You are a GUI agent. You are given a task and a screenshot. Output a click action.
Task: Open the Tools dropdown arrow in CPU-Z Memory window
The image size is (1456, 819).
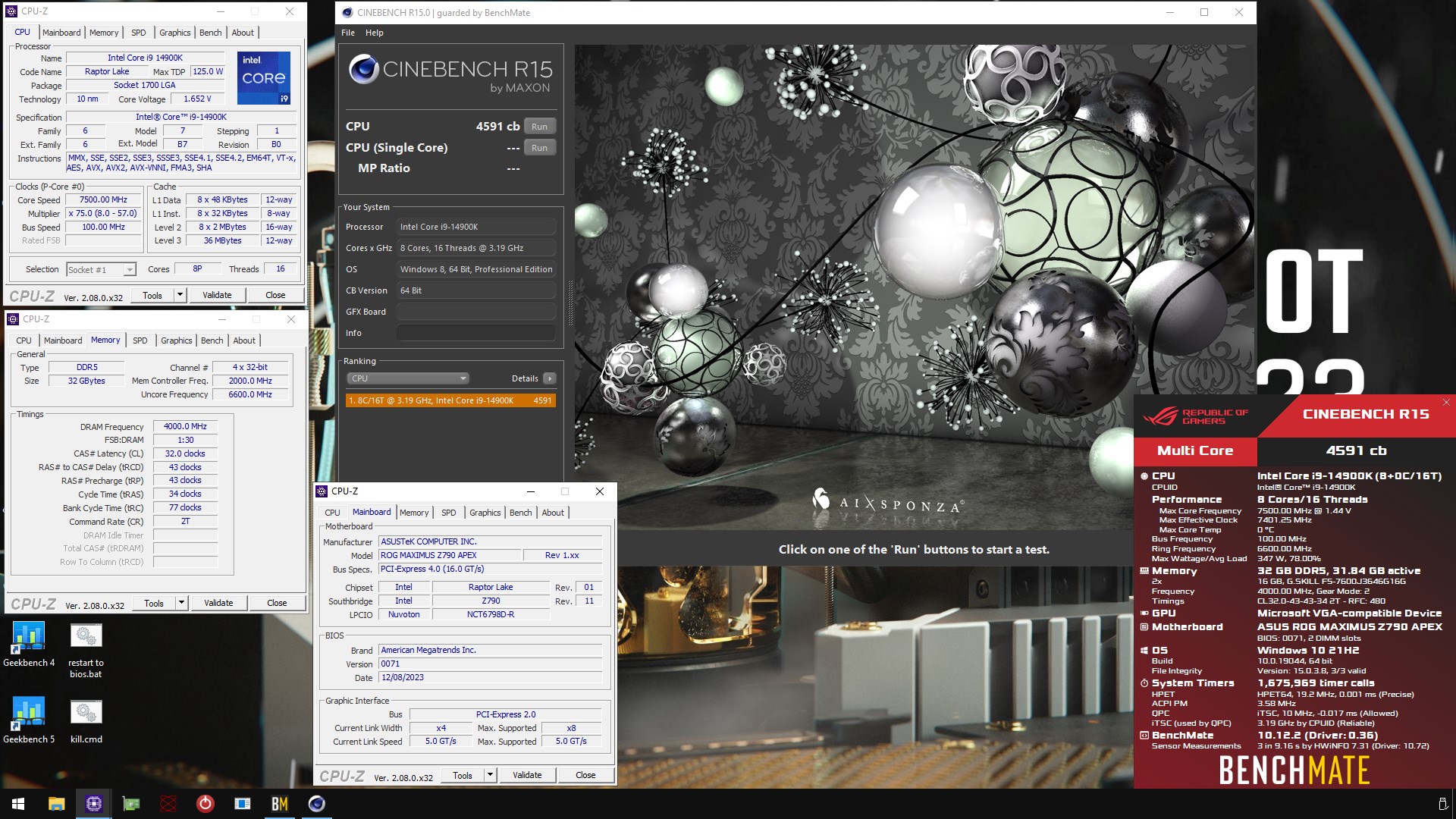[181, 603]
